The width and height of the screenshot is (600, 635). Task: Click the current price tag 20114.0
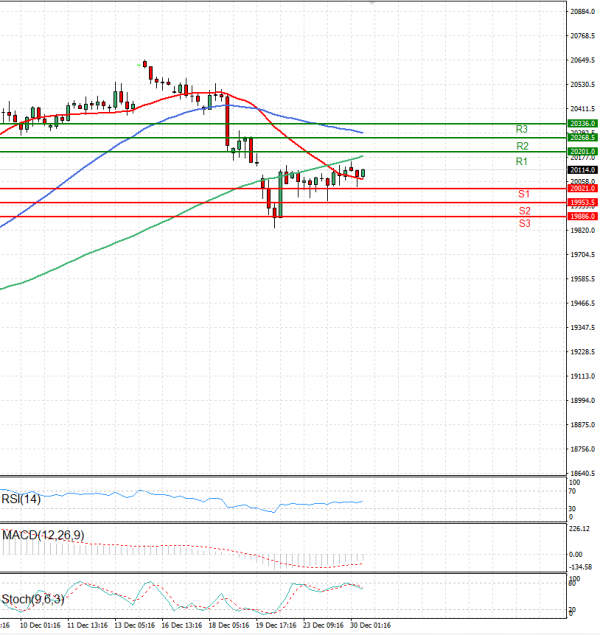pos(582,170)
